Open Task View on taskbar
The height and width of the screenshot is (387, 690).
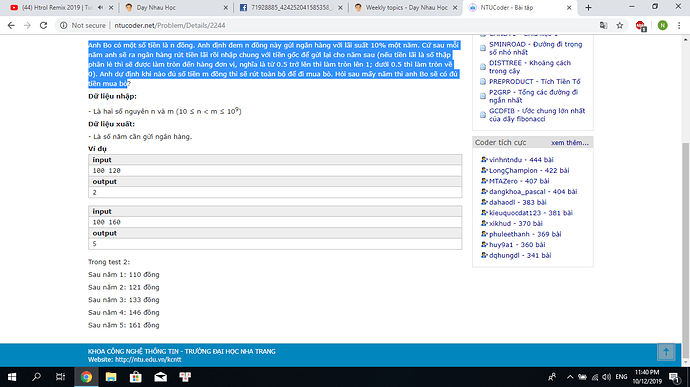(60, 377)
